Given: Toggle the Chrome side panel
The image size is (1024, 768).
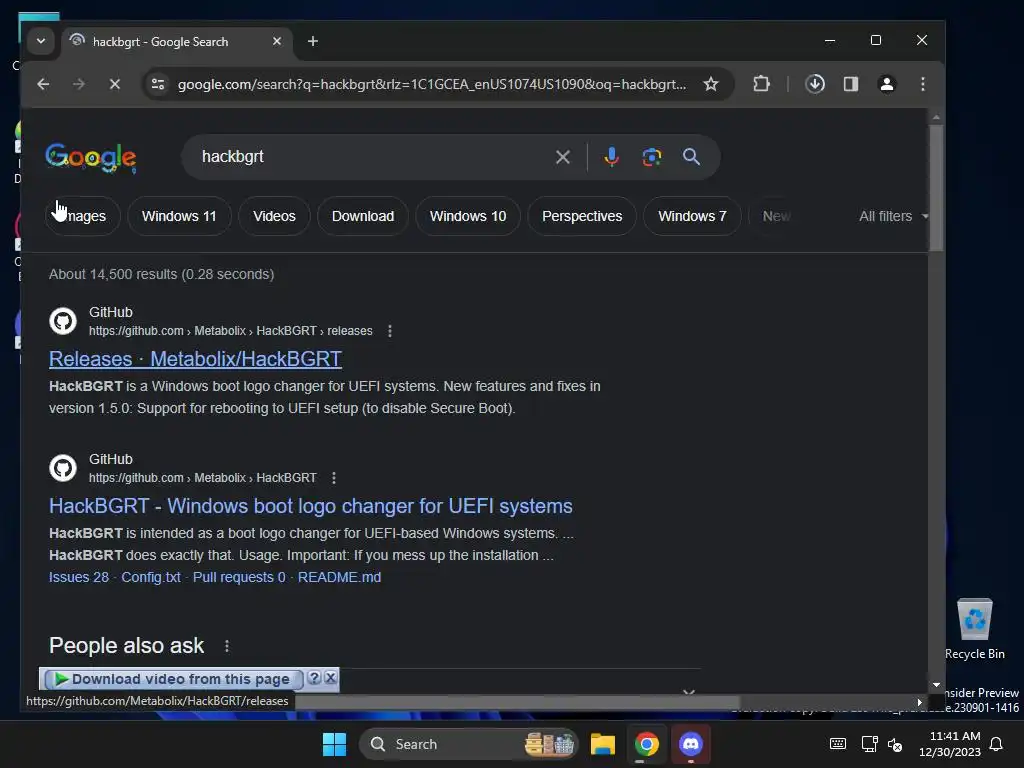Looking at the screenshot, I should [x=851, y=84].
